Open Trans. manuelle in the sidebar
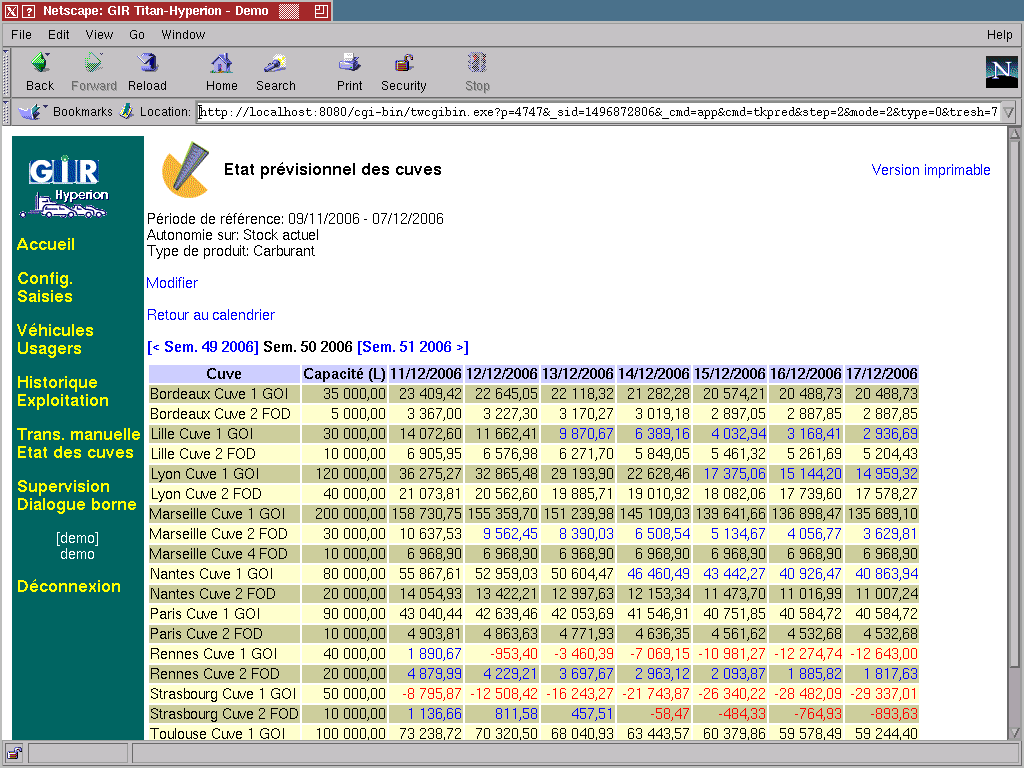This screenshot has height=768, width=1024. tap(78, 434)
